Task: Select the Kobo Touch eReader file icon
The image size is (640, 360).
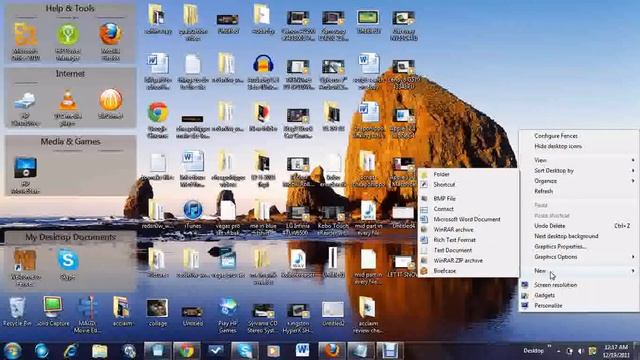Action: point(333,220)
